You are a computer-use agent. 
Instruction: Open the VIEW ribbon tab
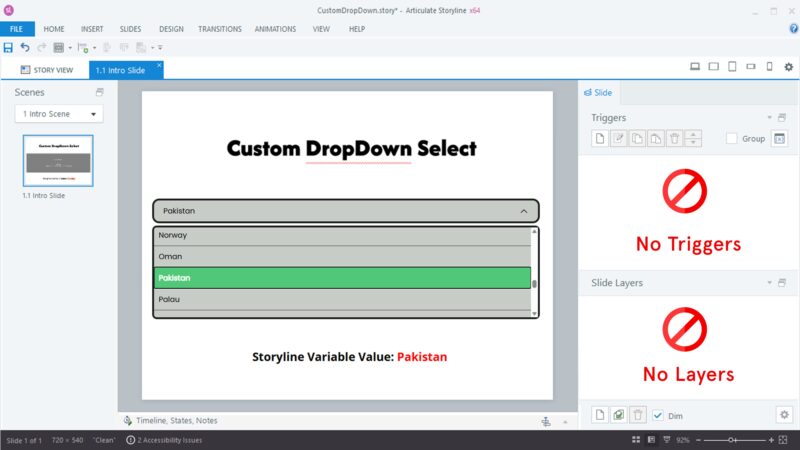tap(321, 29)
